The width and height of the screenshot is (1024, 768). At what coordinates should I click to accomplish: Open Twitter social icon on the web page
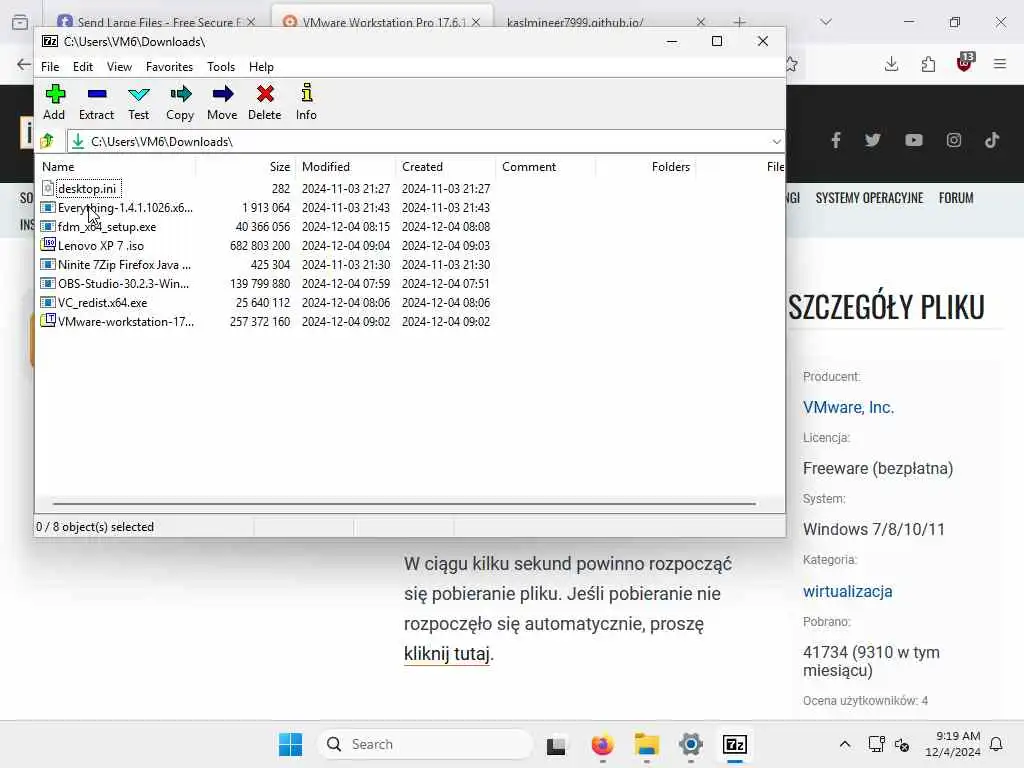tap(873, 140)
